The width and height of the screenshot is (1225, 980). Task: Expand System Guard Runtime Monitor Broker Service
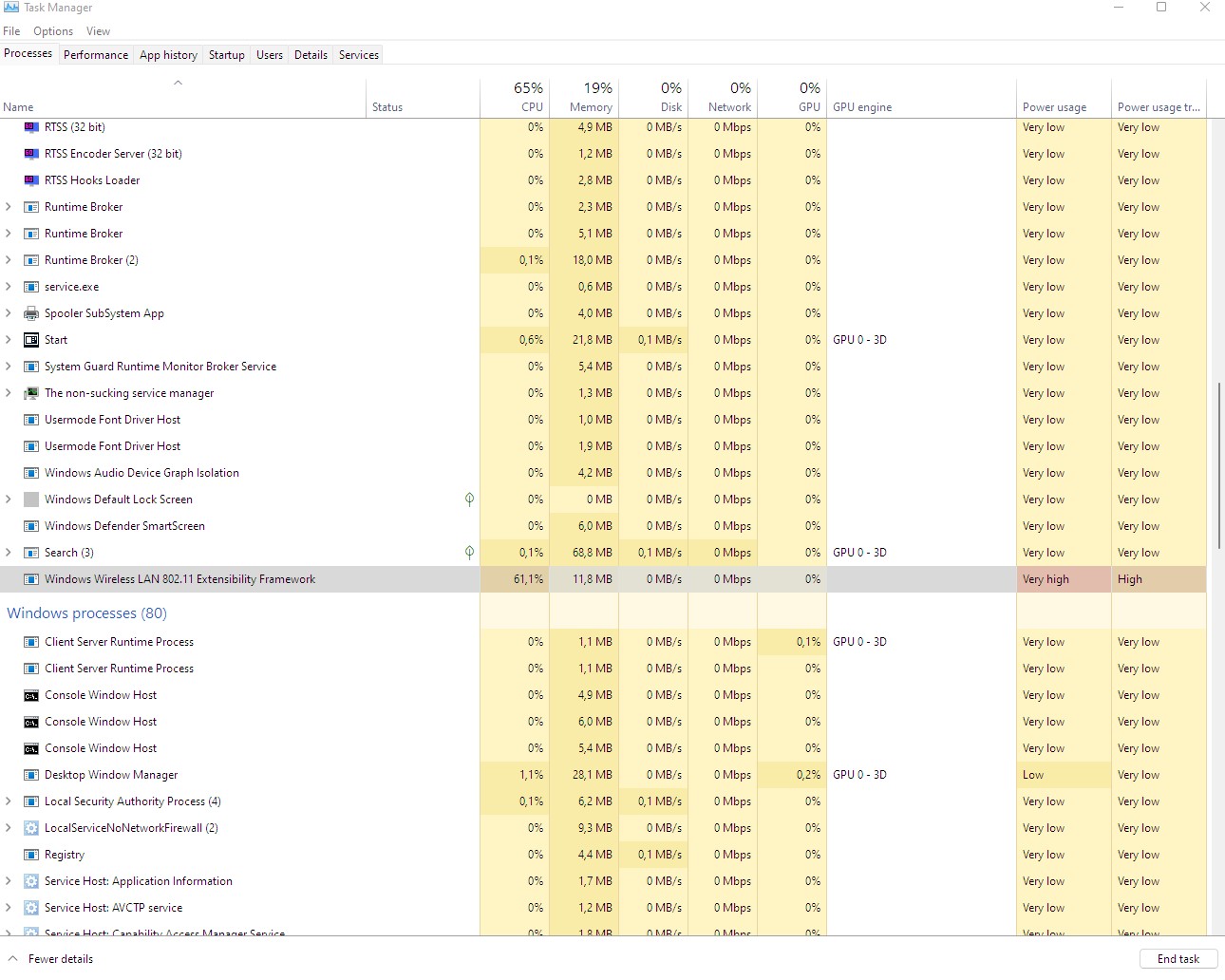(9, 367)
